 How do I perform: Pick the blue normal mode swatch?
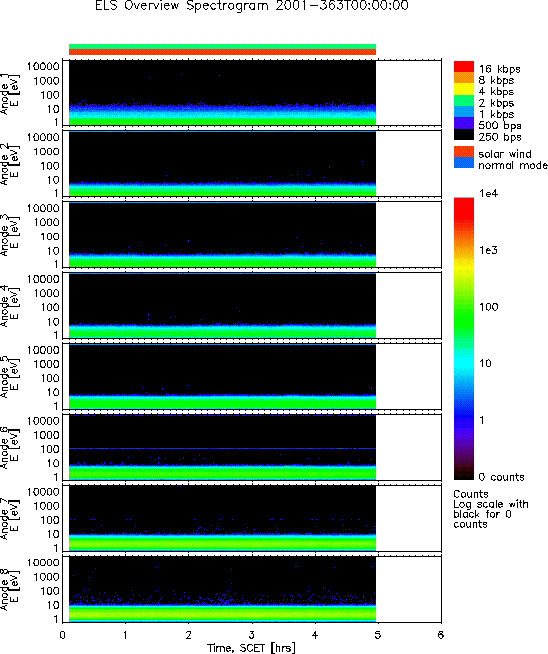coord(464,163)
